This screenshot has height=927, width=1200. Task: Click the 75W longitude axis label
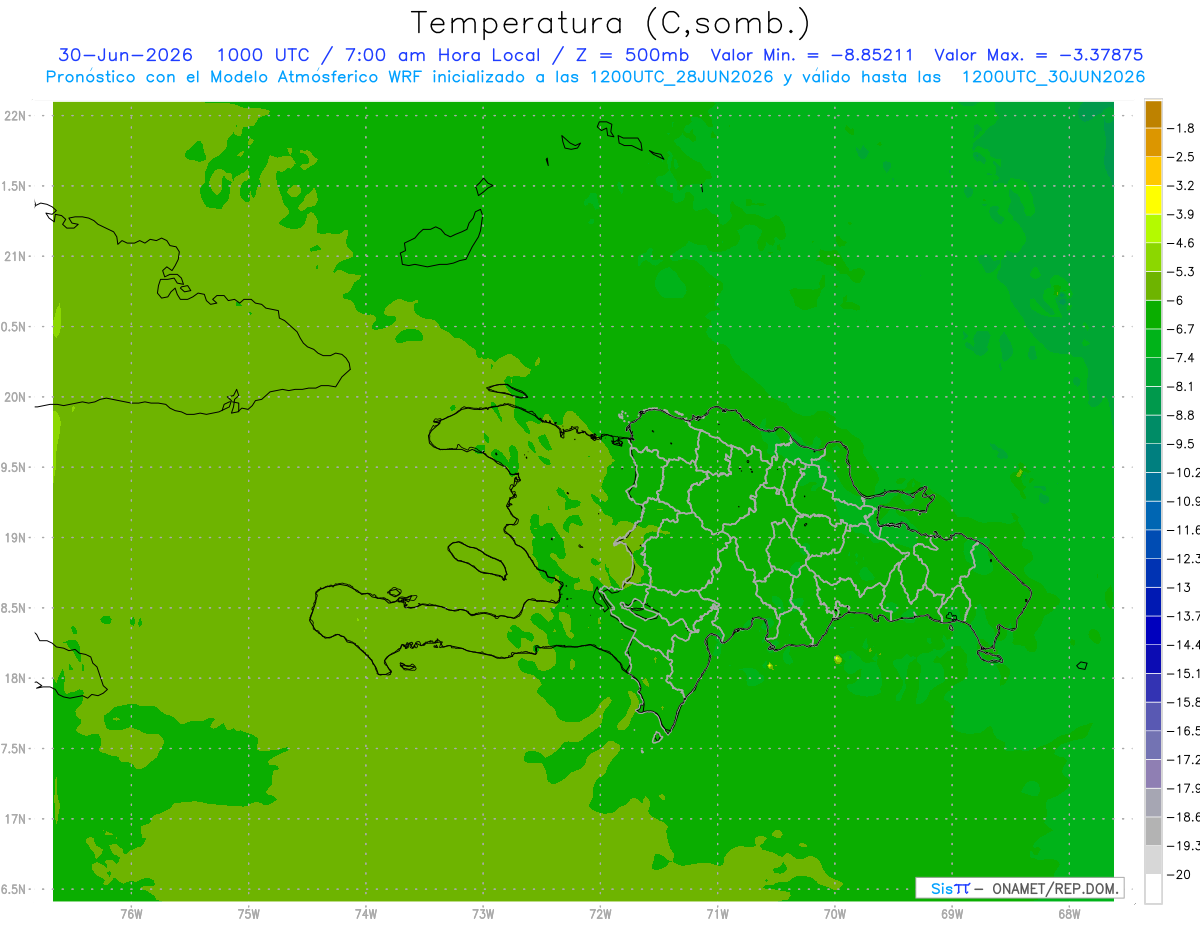click(x=249, y=913)
